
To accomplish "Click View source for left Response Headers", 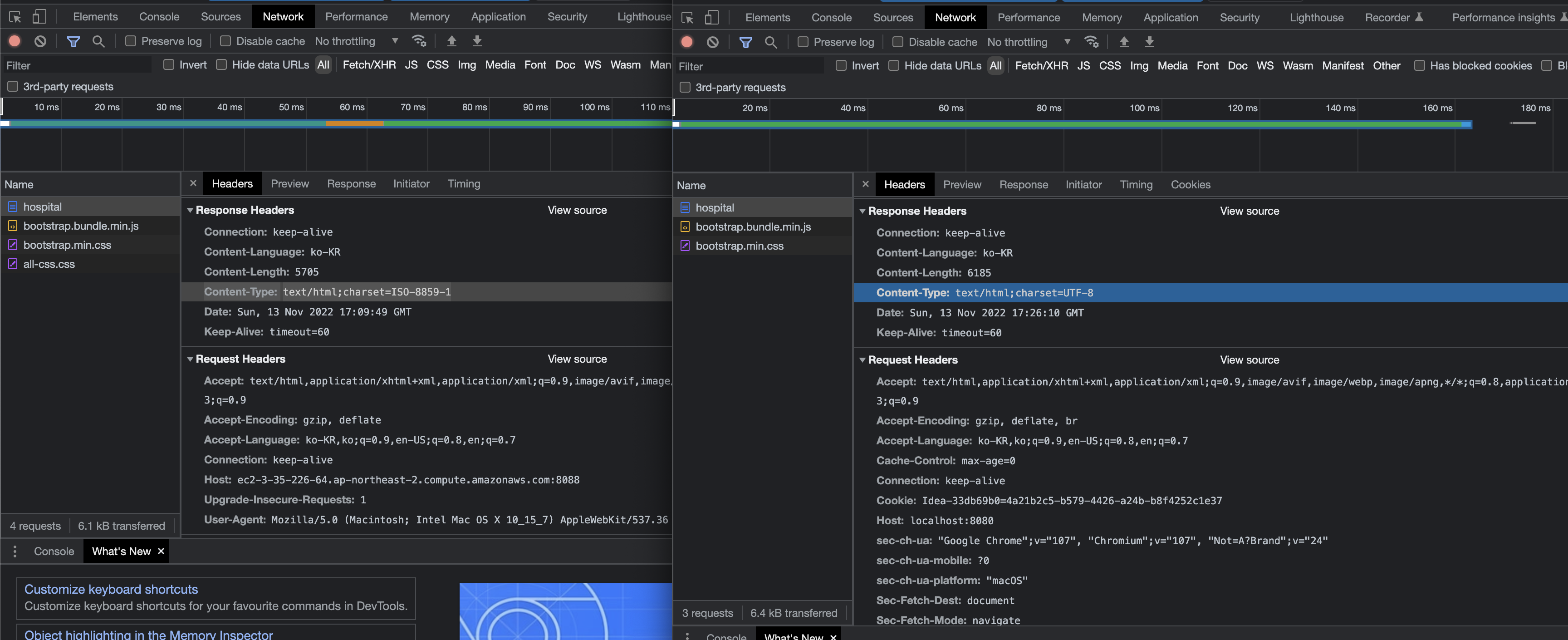I will 577,210.
